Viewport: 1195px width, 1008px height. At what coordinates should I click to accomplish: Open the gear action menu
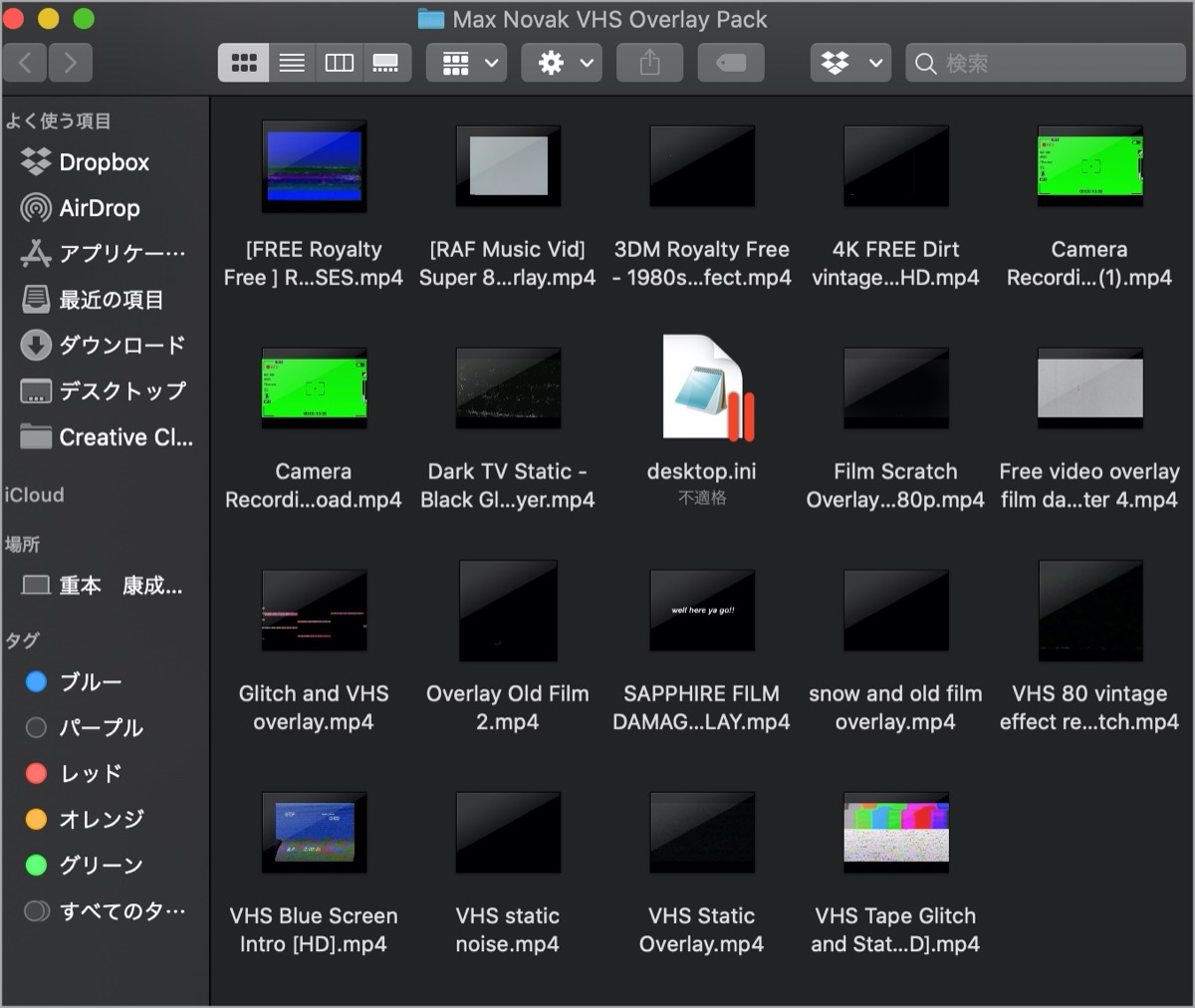point(563,64)
